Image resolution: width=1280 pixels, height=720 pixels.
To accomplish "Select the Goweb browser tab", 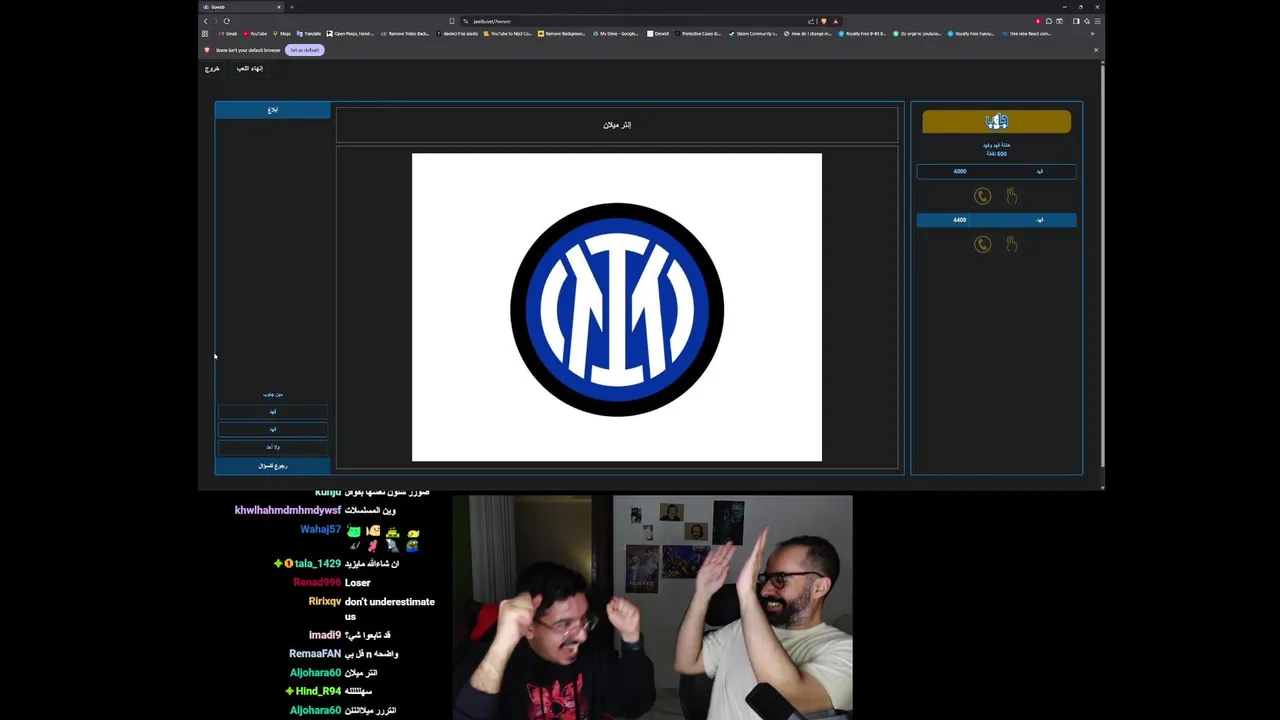I will [240, 7].
